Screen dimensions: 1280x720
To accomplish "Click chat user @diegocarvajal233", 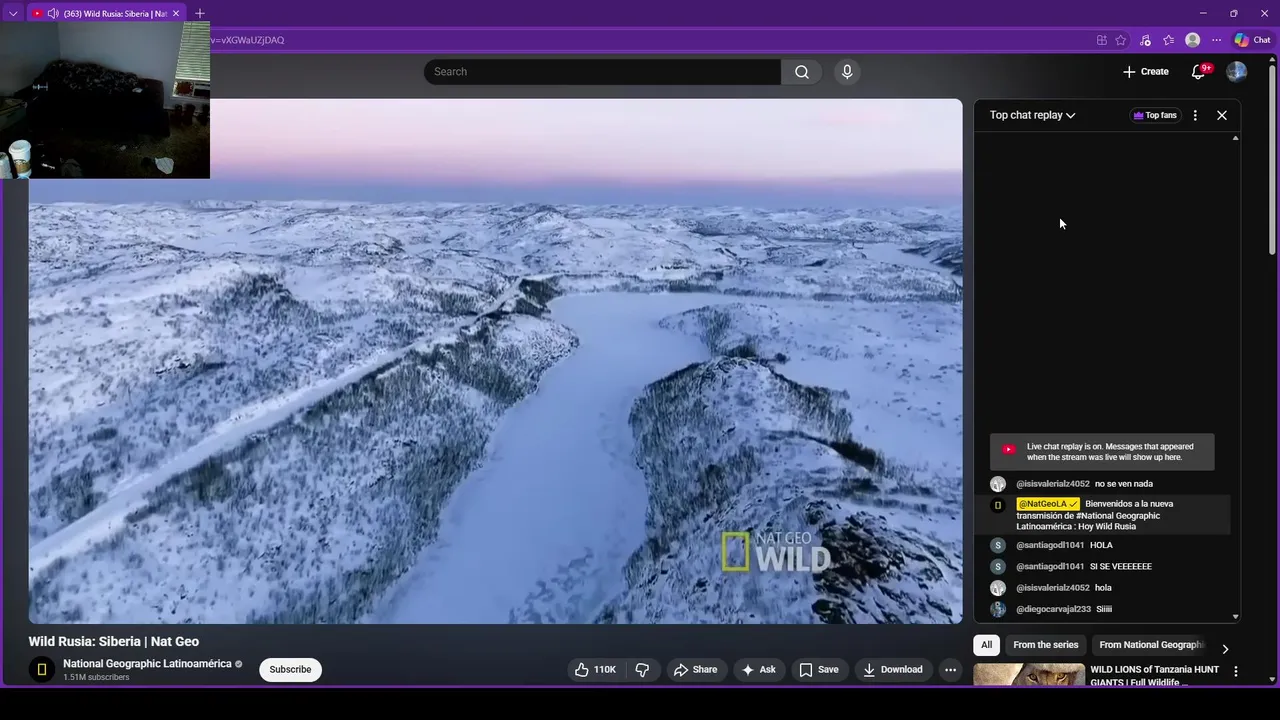I will pyautogui.click(x=1053, y=609).
